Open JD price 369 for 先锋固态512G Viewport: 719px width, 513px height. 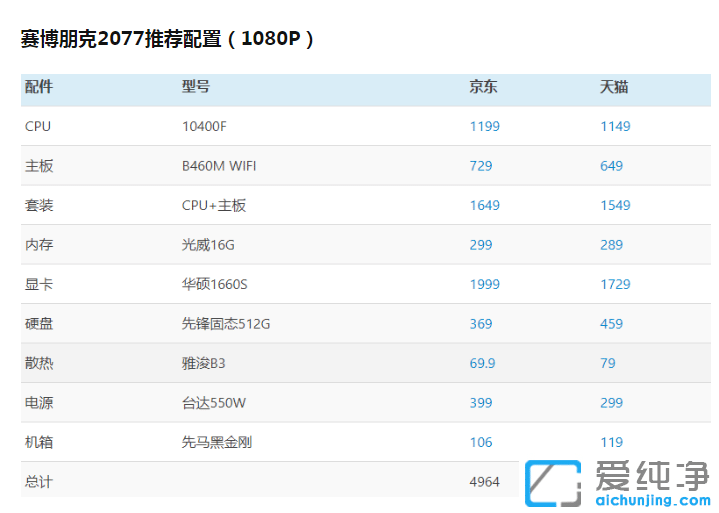point(480,324)
